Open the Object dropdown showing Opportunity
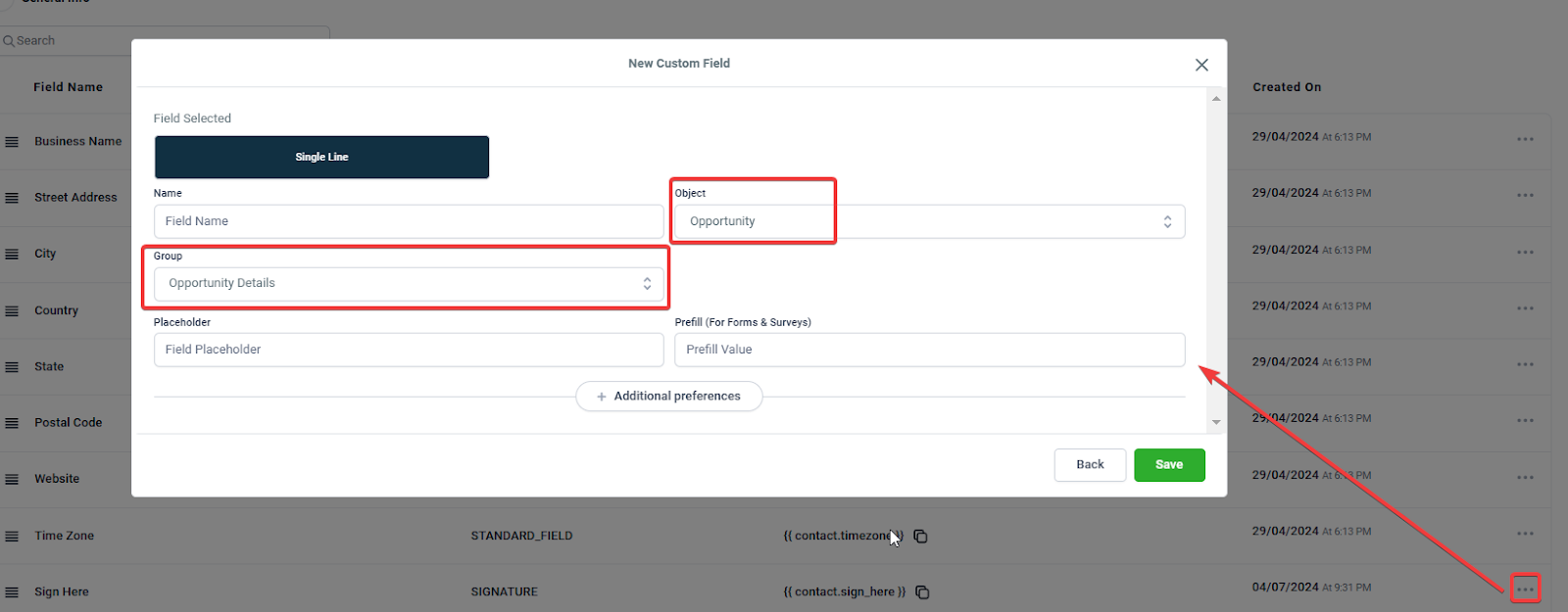 (929, 221)
